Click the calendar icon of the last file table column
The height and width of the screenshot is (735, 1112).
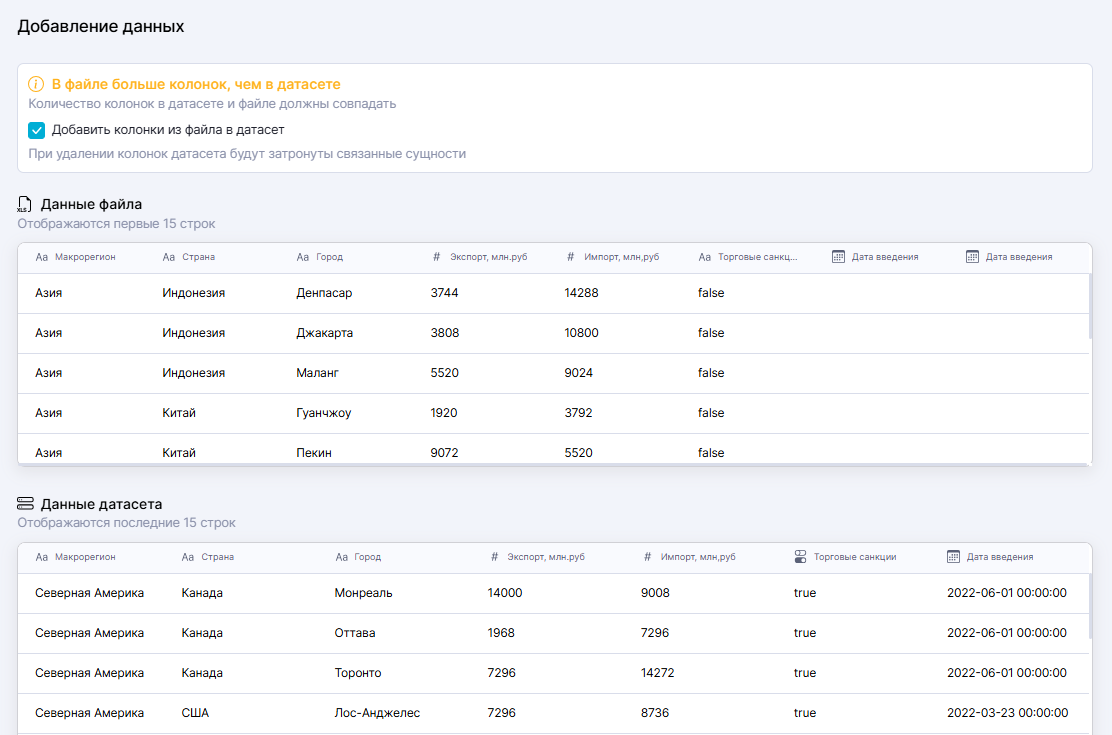972,257
